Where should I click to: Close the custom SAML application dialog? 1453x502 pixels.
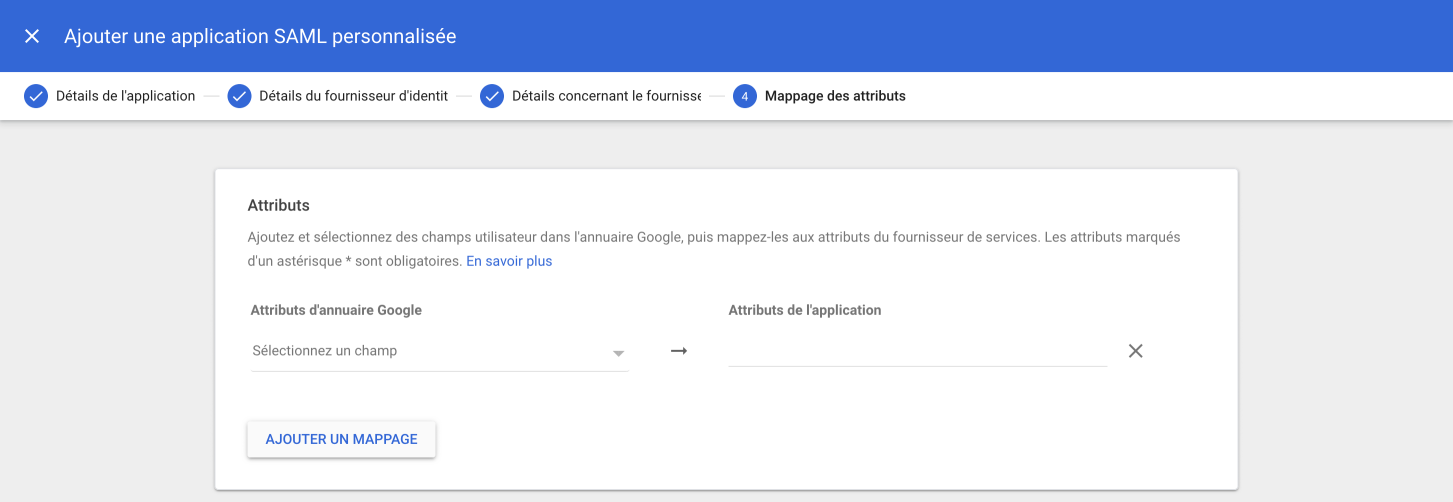tap(32, 36)
